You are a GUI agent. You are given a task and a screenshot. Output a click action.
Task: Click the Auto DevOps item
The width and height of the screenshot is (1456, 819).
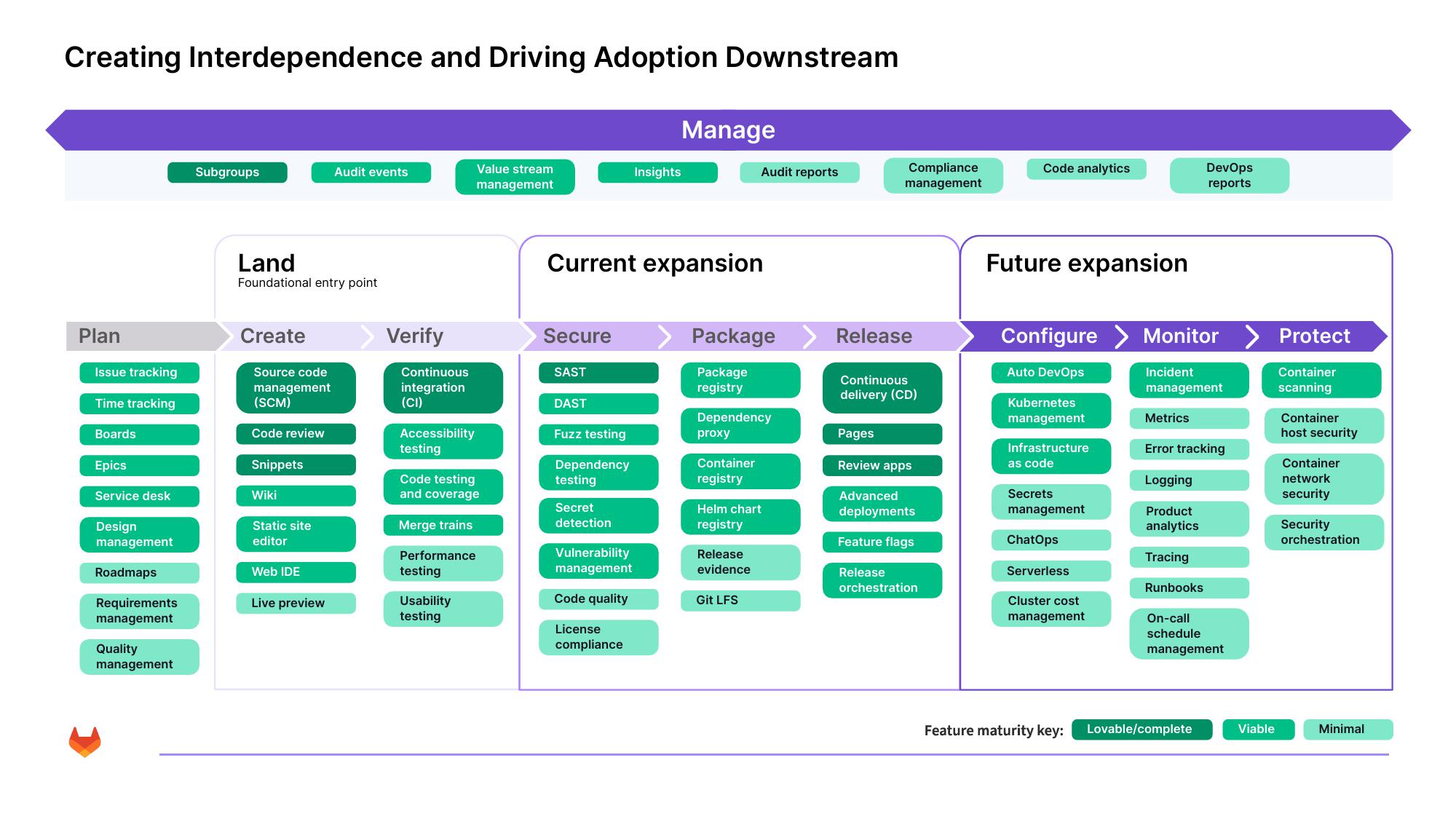click(1051, 373)
